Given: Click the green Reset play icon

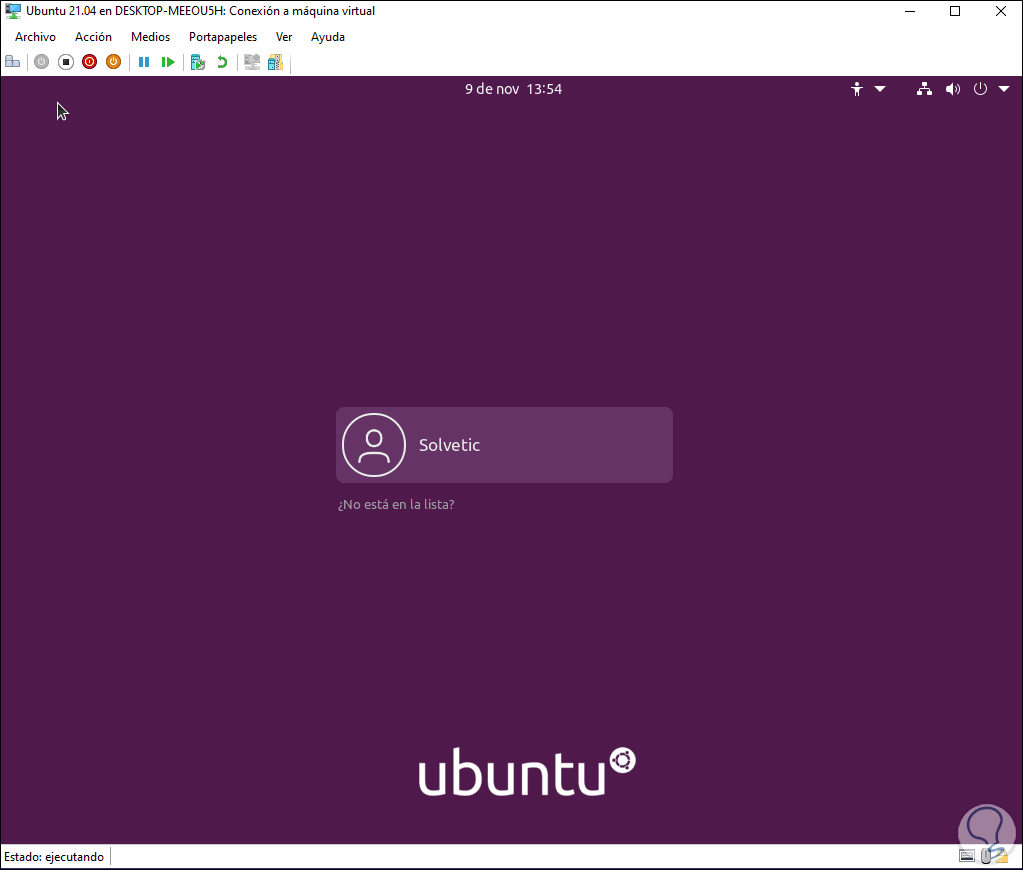Looking at the screenshot, I should [168, 62].
